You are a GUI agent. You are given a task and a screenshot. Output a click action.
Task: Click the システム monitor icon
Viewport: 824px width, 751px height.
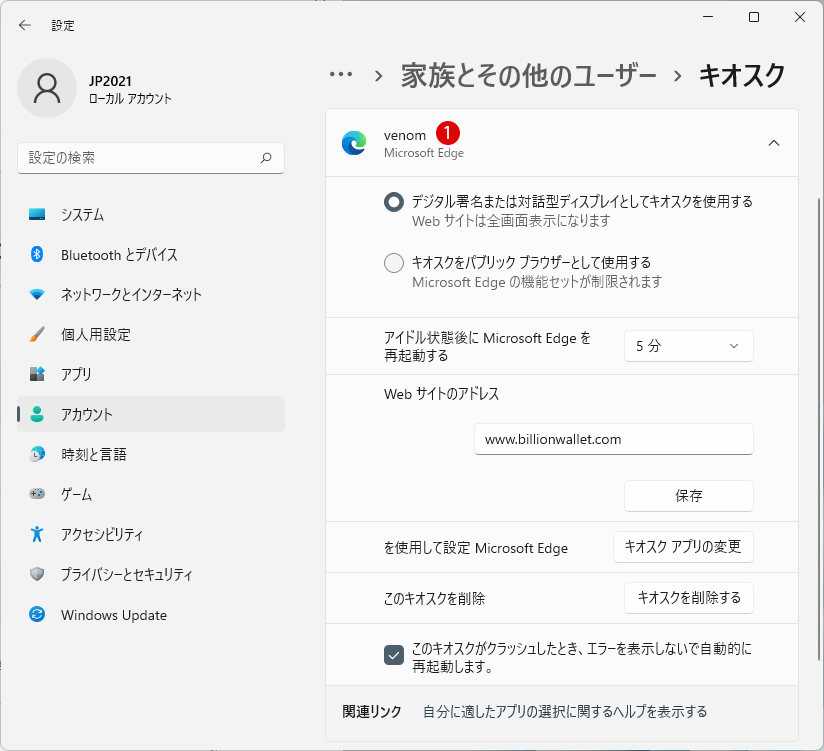pyautogui.click(x=37, y=214)
